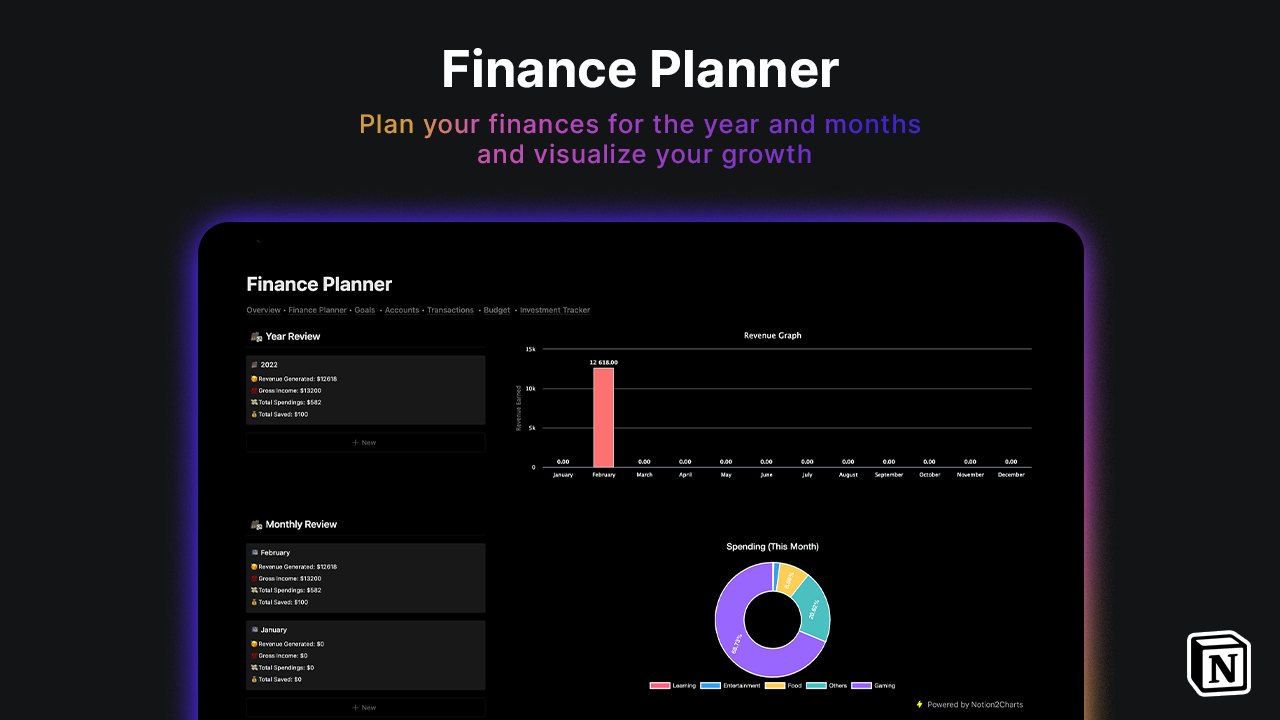Screen dimensions: 1280x720
Task: Click New under the Year Review section
Action: tap(365, 441)
